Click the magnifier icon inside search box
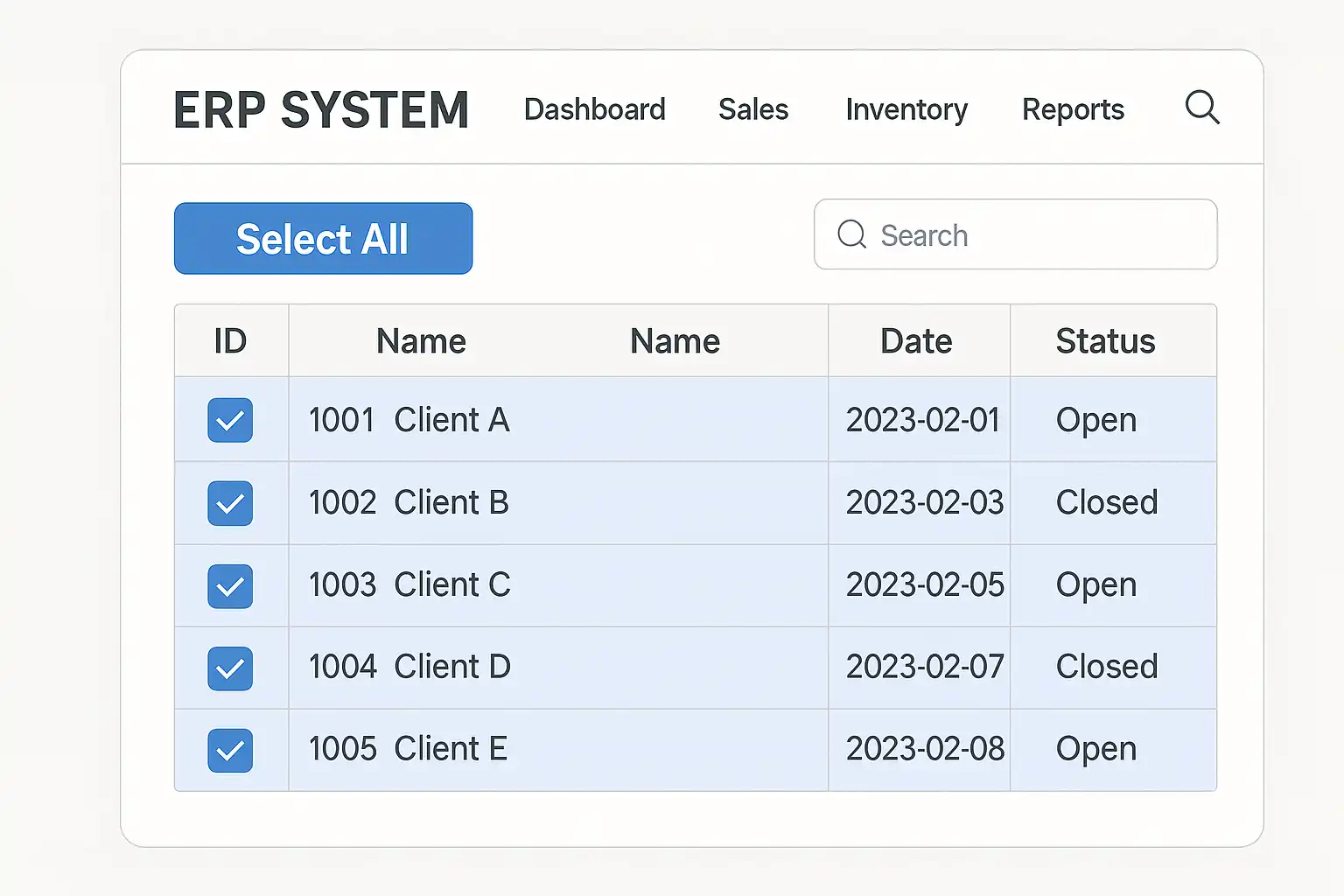1344x896 pixels. (851, 234)
